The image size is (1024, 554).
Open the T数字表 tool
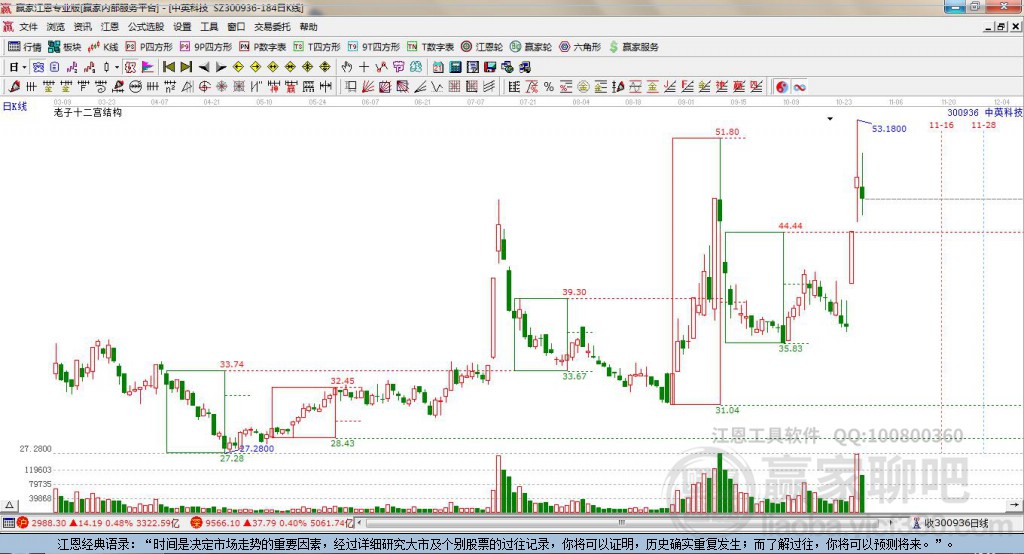pyautogui.click(x=430, y=47)
